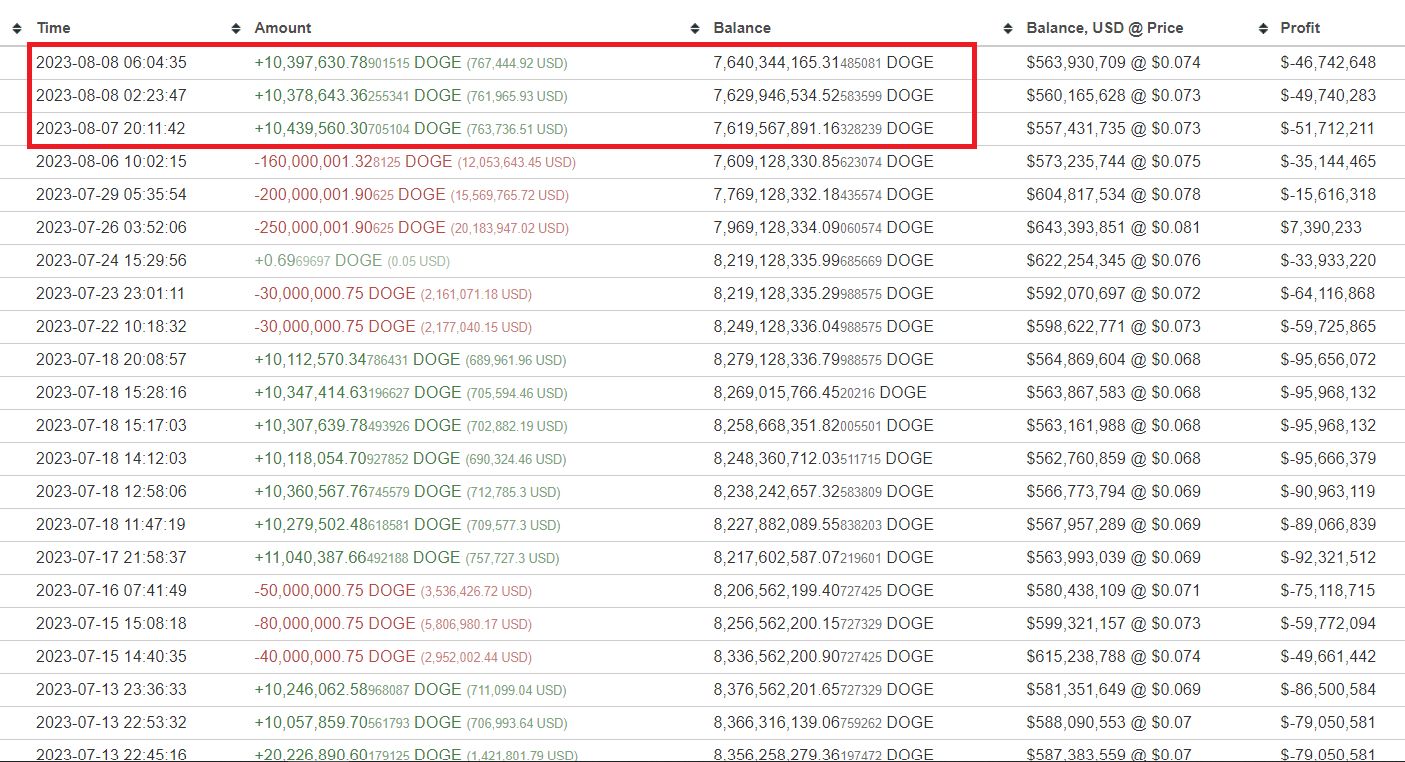1405x762 pixels.
Task: Click the positive profit value $7,390,233
Action: point(1321,227)
